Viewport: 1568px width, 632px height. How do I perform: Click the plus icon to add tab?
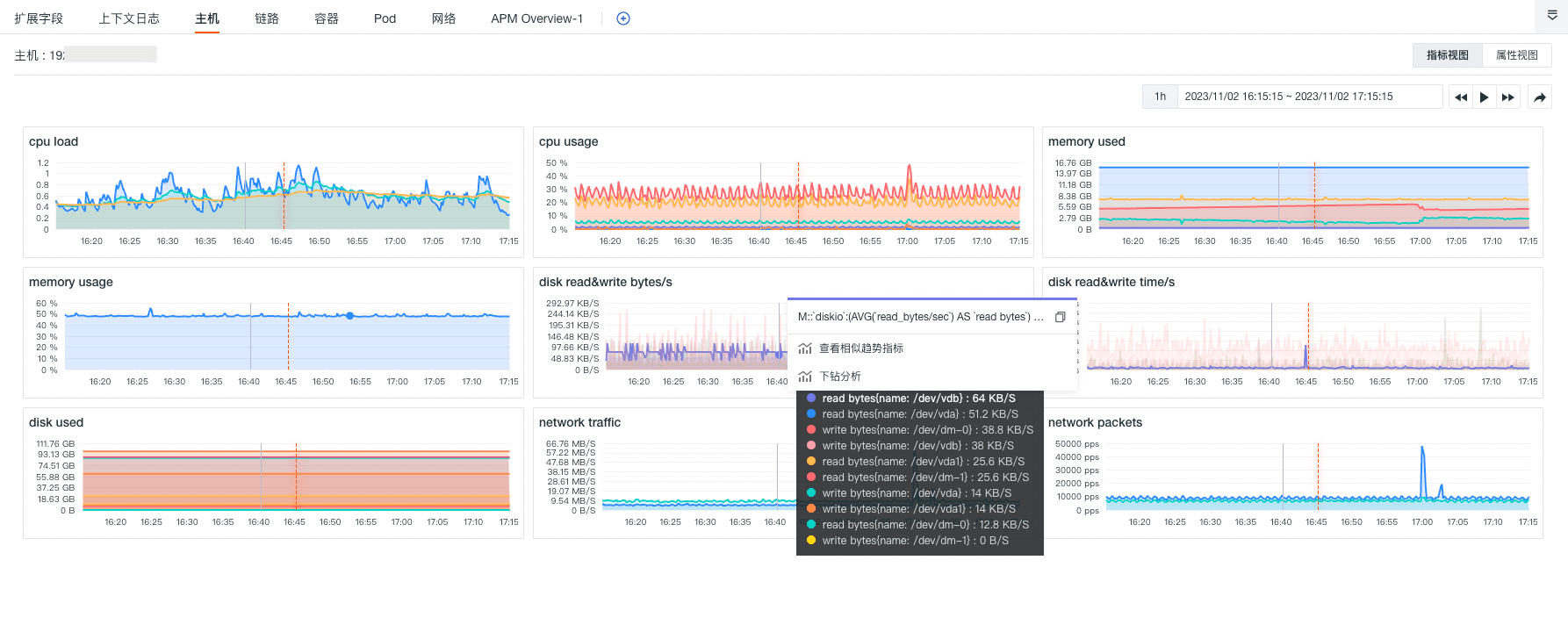623,18
